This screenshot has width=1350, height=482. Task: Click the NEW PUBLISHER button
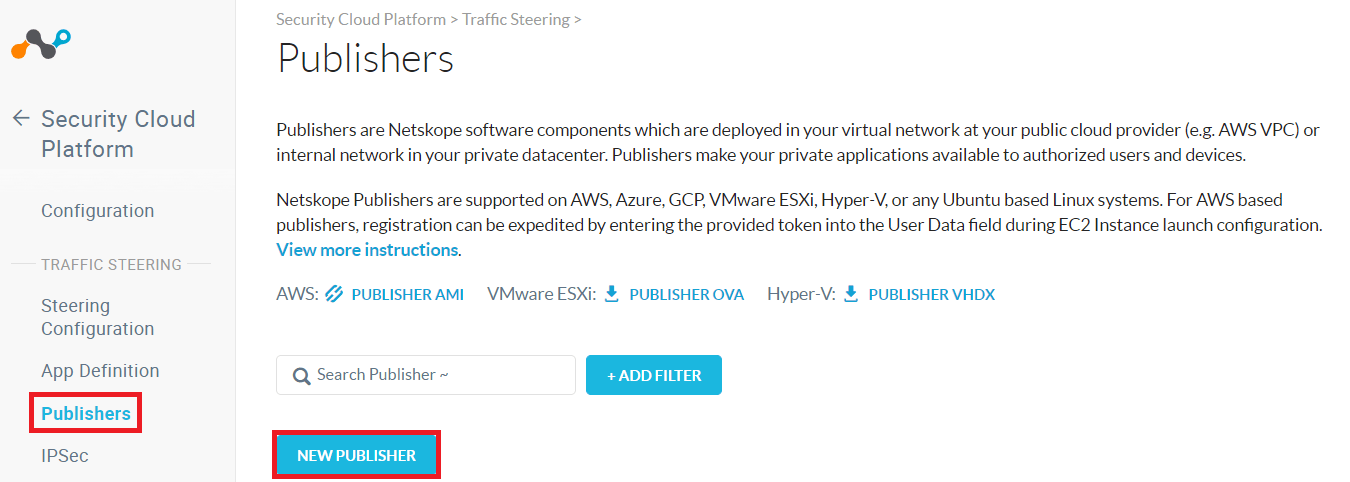point(356,455)
